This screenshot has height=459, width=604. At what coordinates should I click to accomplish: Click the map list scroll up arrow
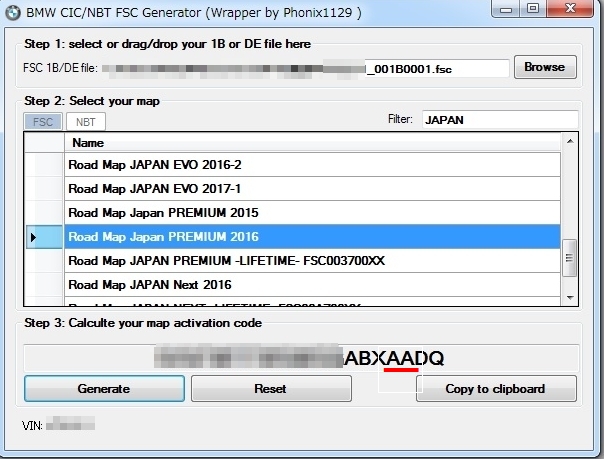pyautogui.click(x=570, y=141)
